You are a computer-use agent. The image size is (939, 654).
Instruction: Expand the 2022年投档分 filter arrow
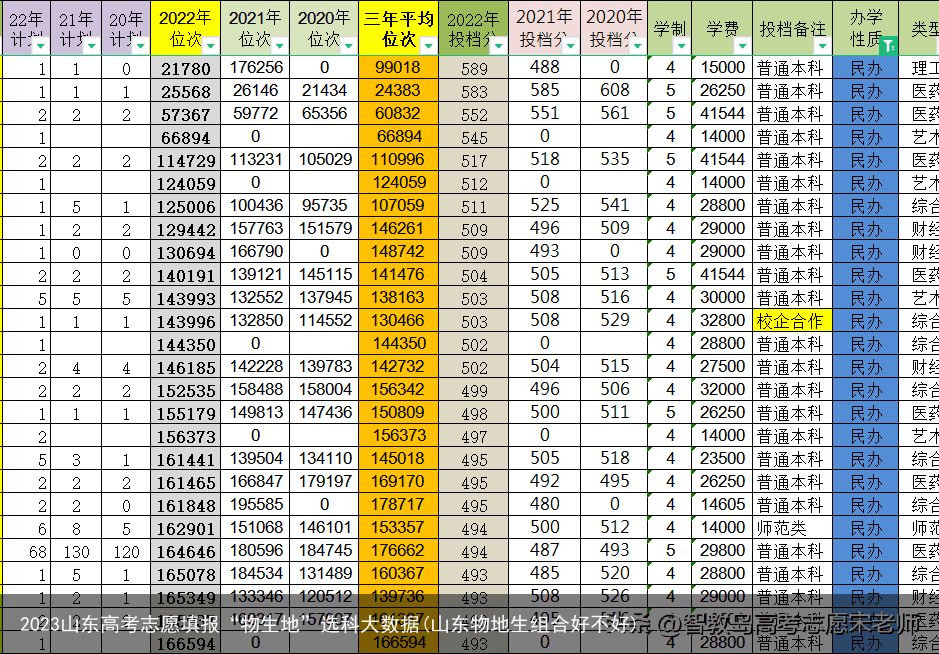(x=499, y=46)
